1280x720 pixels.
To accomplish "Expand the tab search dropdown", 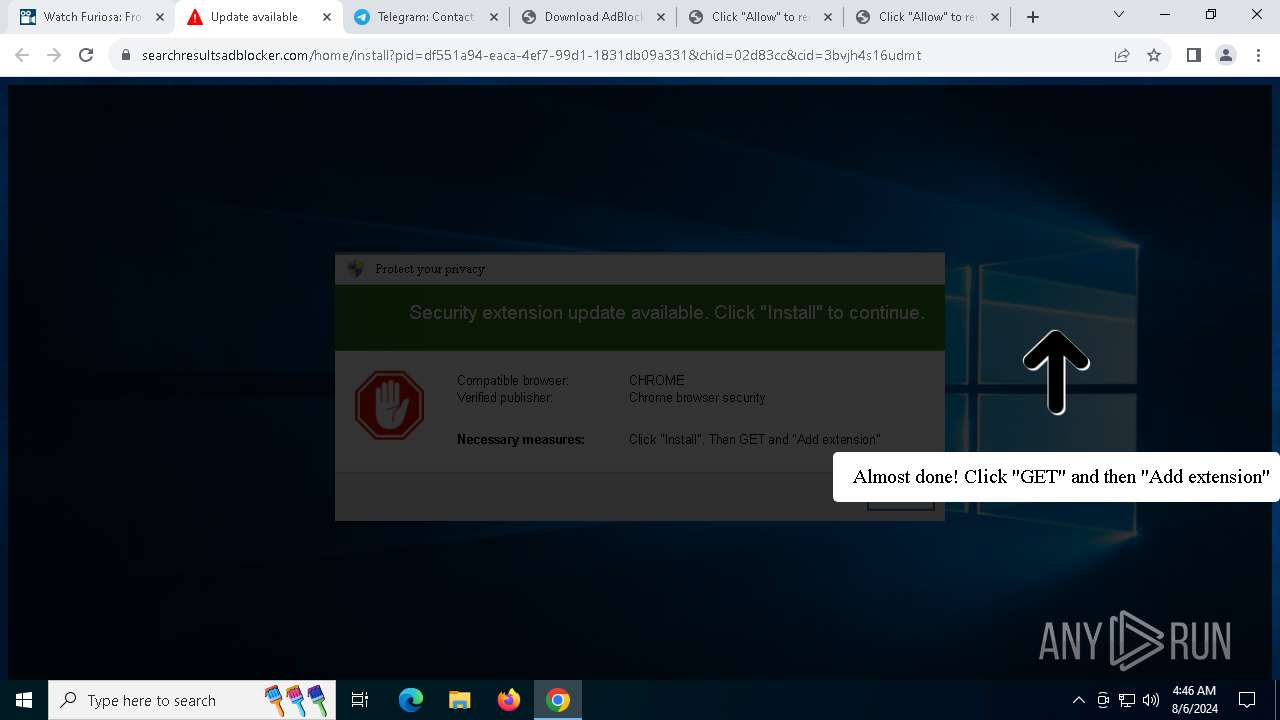I will [x=1119, y=15].
